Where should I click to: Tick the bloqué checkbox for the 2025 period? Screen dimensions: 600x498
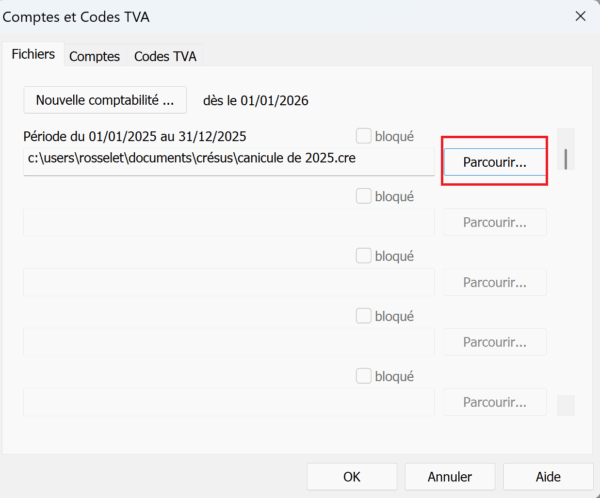pyautogui.click(x=364, y=136)
